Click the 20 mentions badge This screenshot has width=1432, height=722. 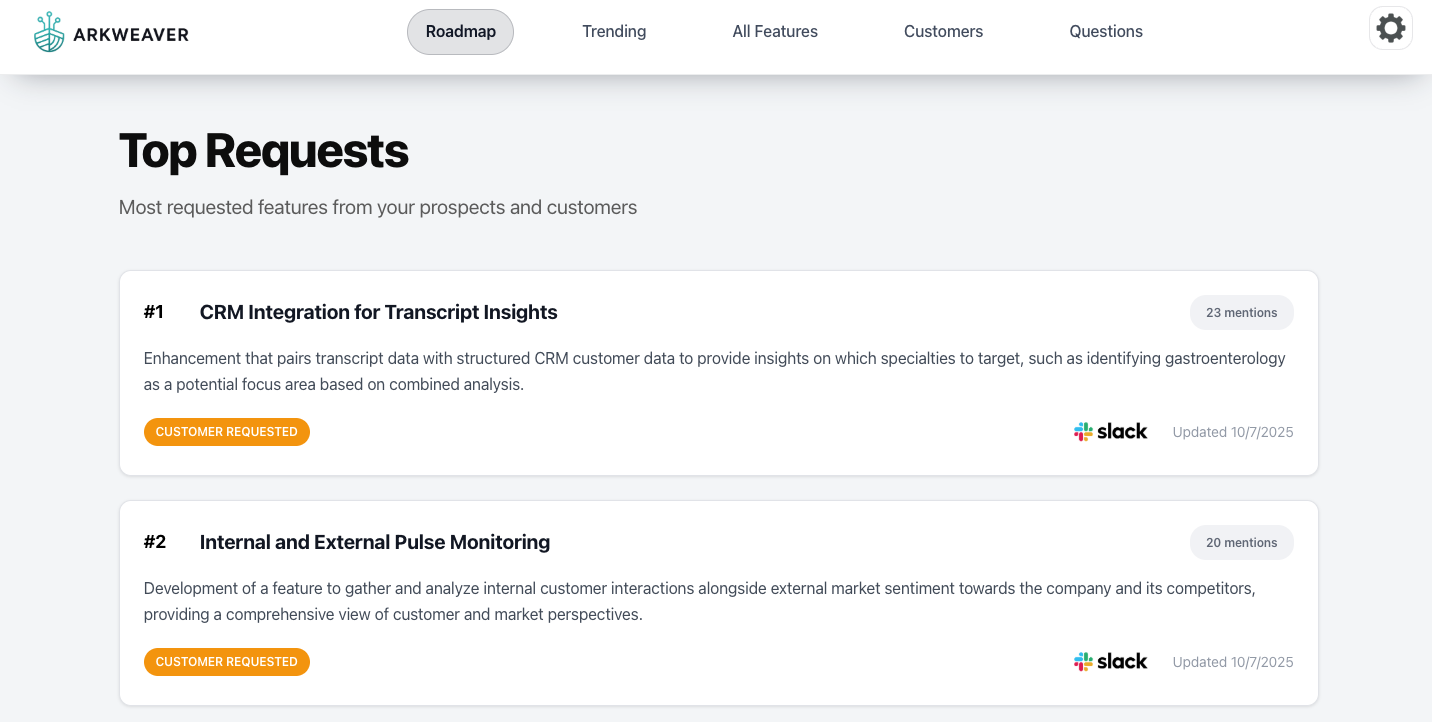click(1241, 543)
